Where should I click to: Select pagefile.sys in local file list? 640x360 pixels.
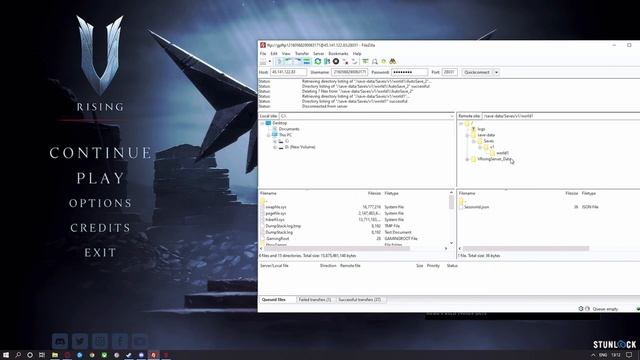276,213
